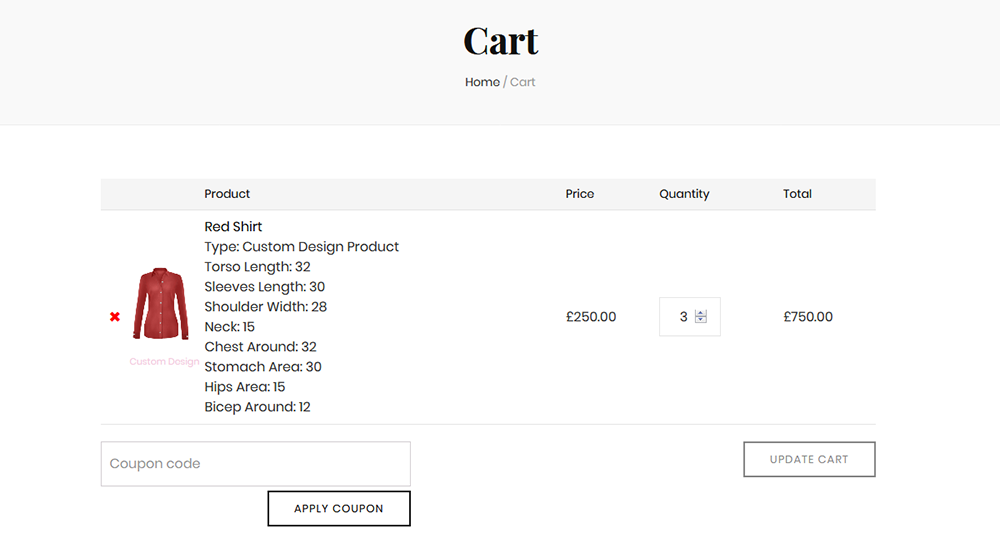Click the Product column header

(x=227, y=194)
